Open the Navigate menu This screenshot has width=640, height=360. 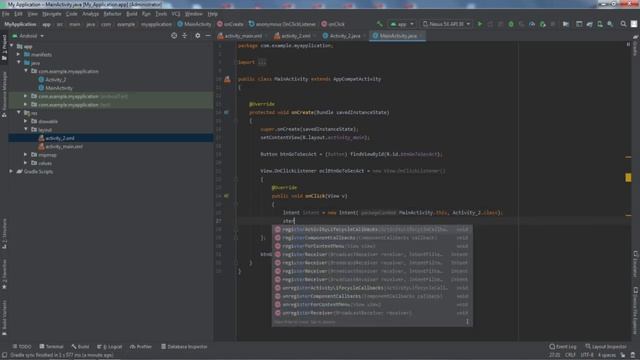[52, 14]
